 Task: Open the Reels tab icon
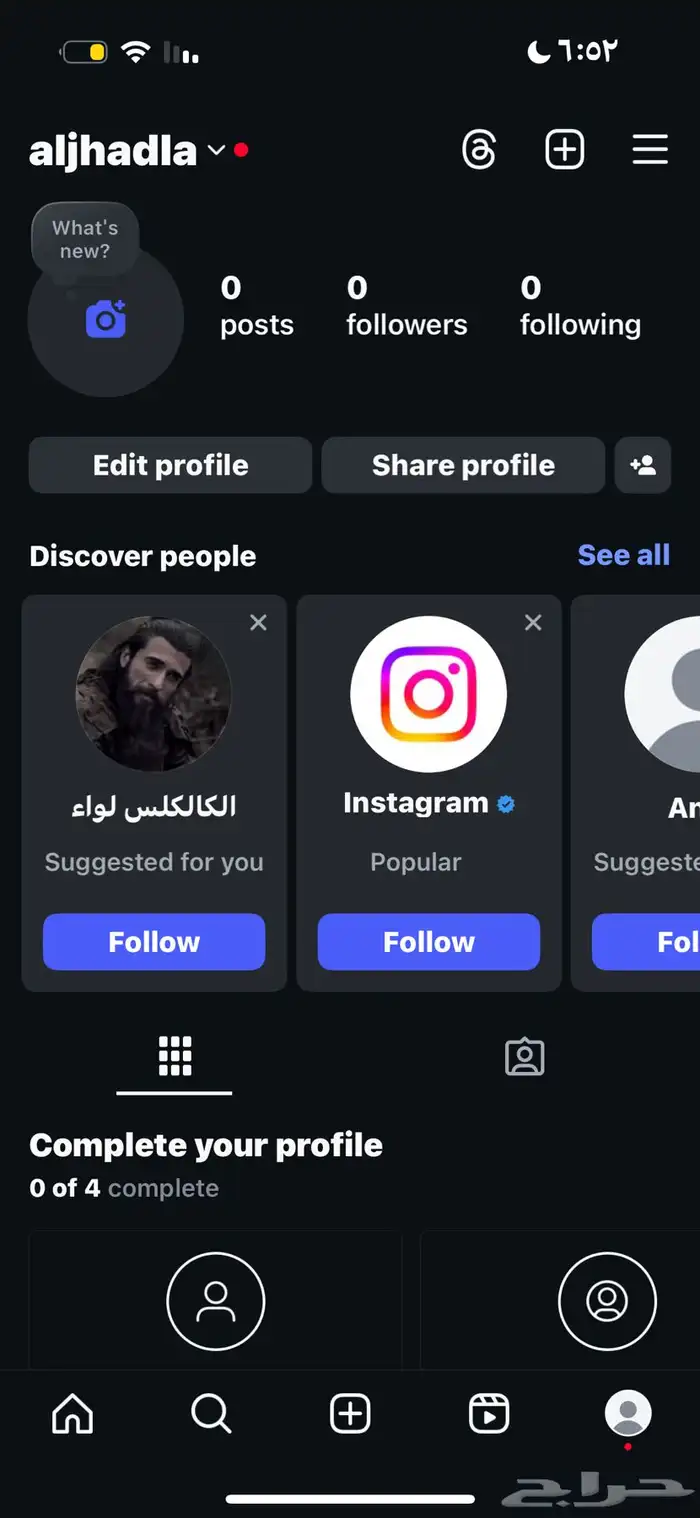click(x=489, y=1414)
